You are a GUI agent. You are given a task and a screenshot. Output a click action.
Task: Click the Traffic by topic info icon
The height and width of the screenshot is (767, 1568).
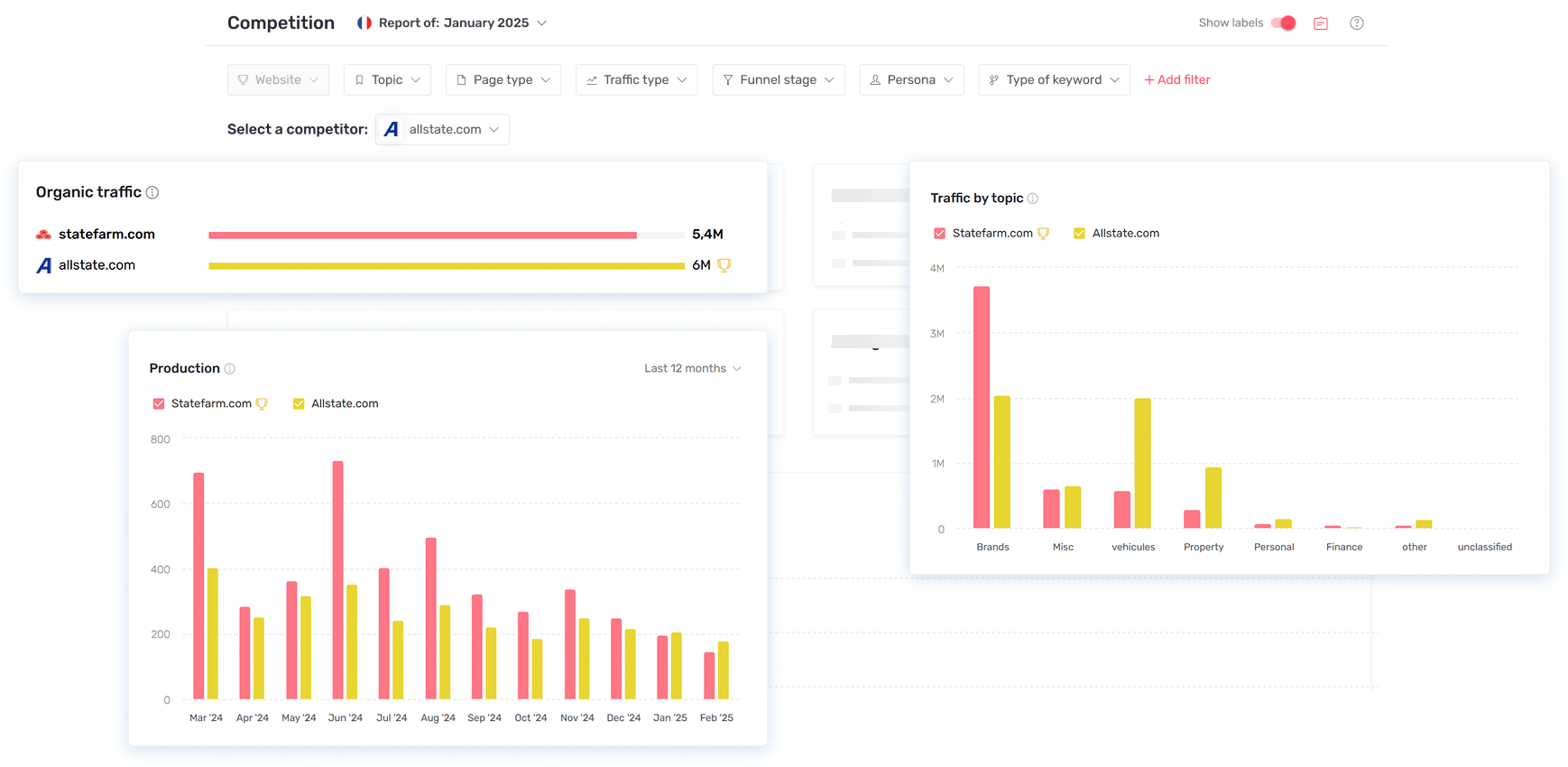click(1033, 199)
